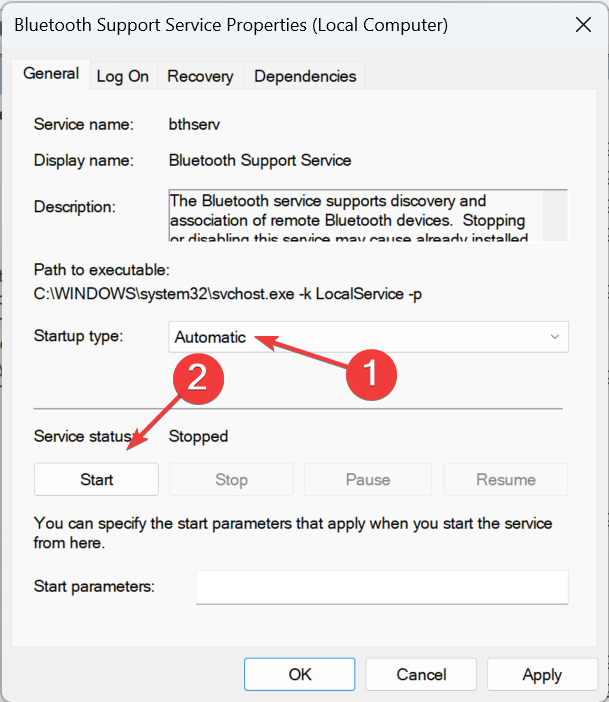Click the 'Start parameters:' label
The width and height of the screenshot is (609, 702).
tap(94, 586)
